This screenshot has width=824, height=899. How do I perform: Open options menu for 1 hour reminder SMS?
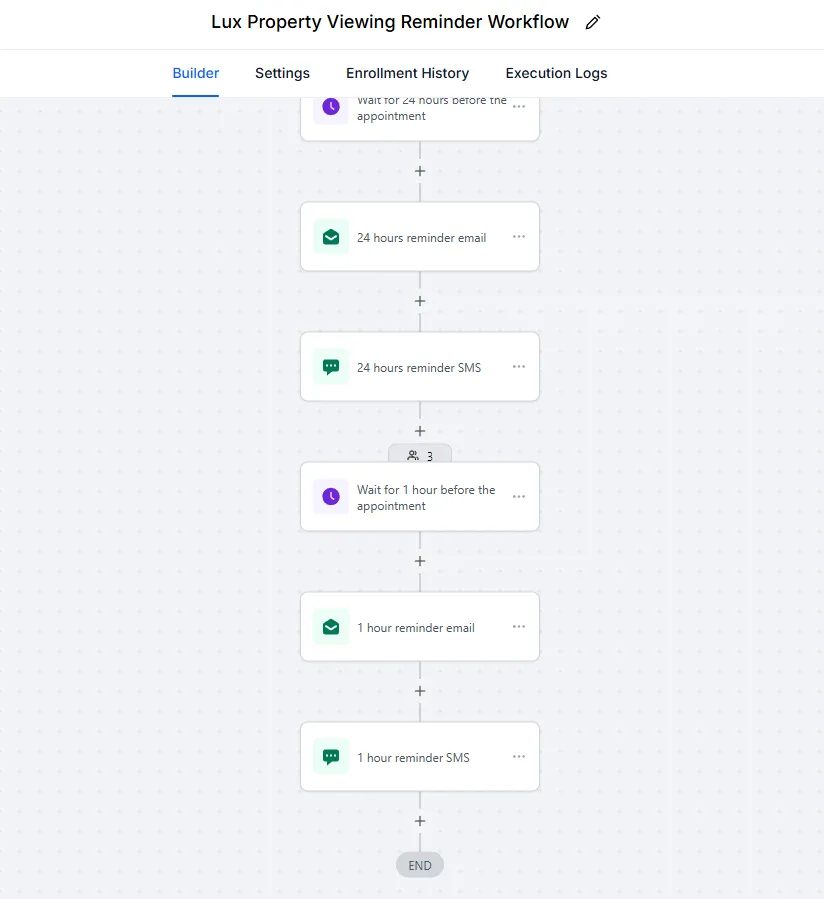pos(519,757)
